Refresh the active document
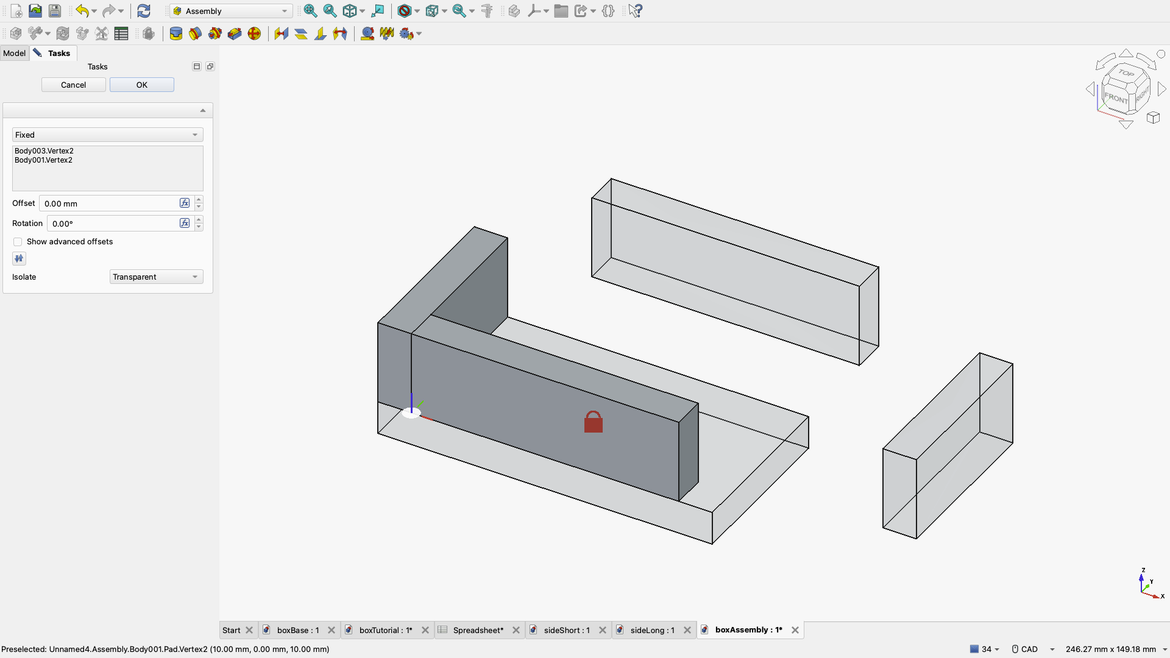Screen dimensions: 1170x658 tap(143, 10)
